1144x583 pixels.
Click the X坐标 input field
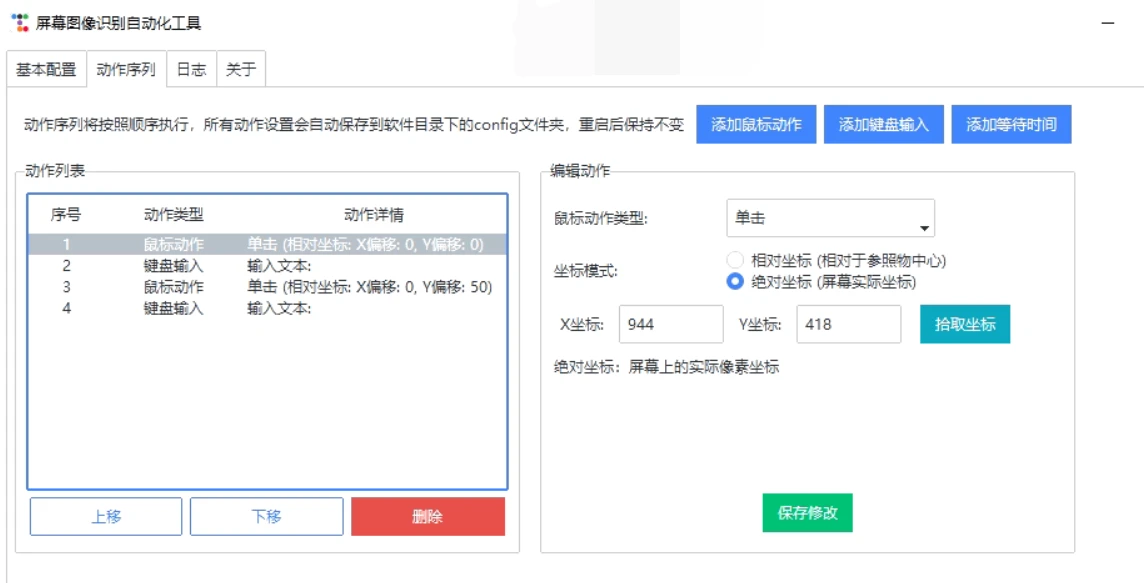671,324
